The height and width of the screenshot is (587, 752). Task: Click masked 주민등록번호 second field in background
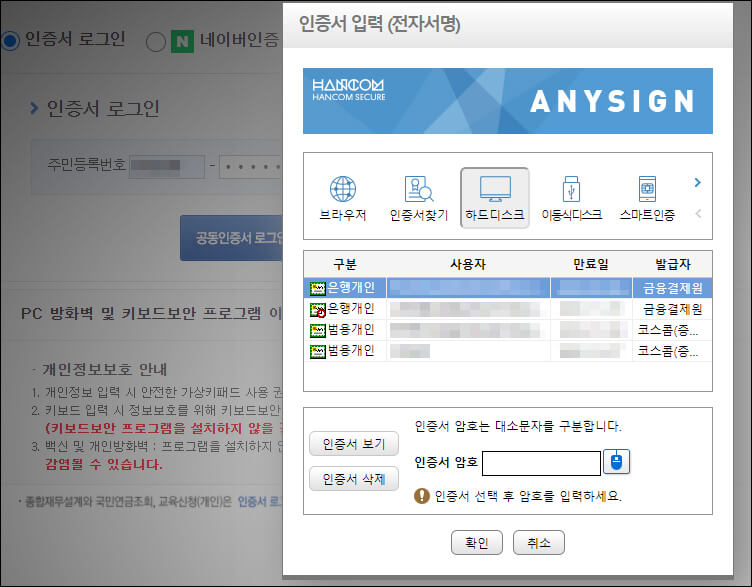(251, 166)
